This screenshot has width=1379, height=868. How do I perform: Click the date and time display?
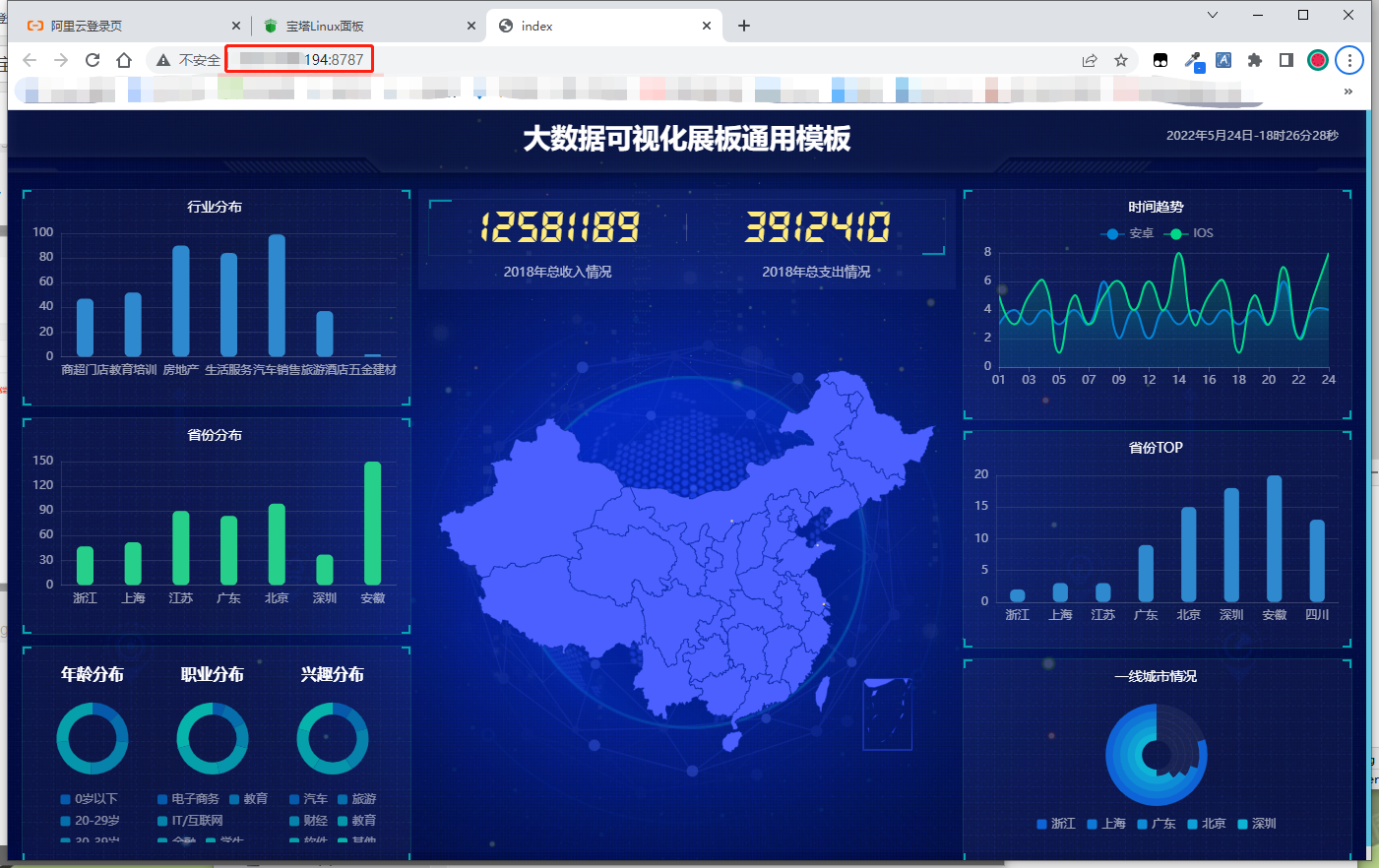(x=1252, y=136)
